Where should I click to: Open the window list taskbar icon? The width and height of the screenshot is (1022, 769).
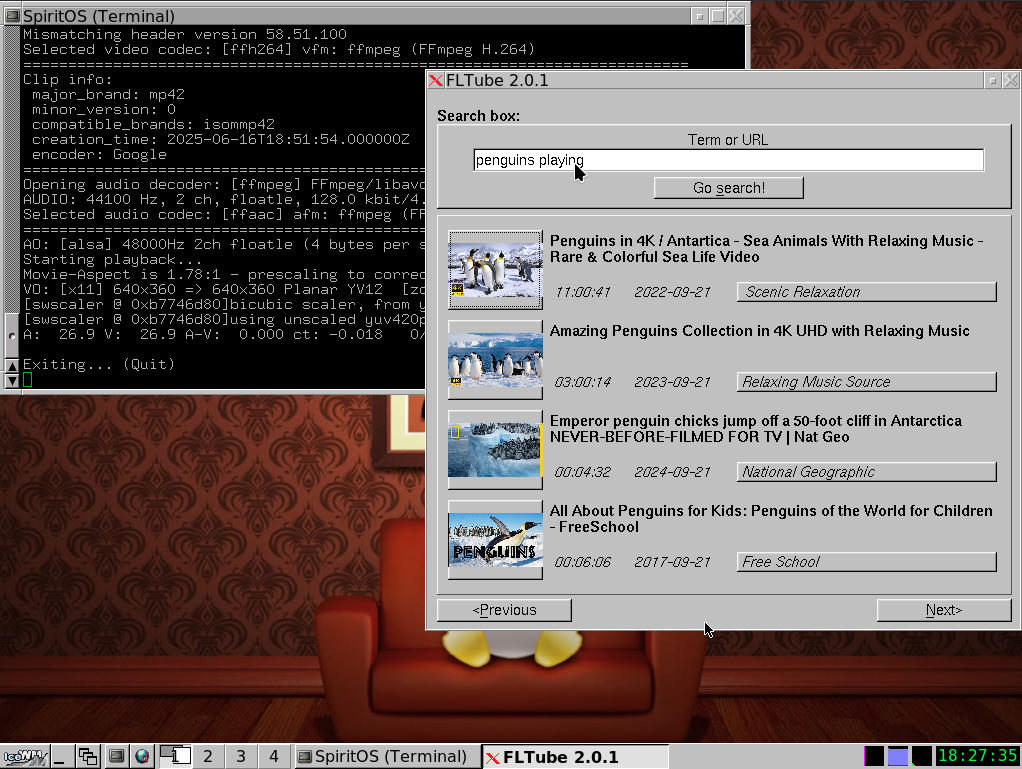[x=88, y=756]
